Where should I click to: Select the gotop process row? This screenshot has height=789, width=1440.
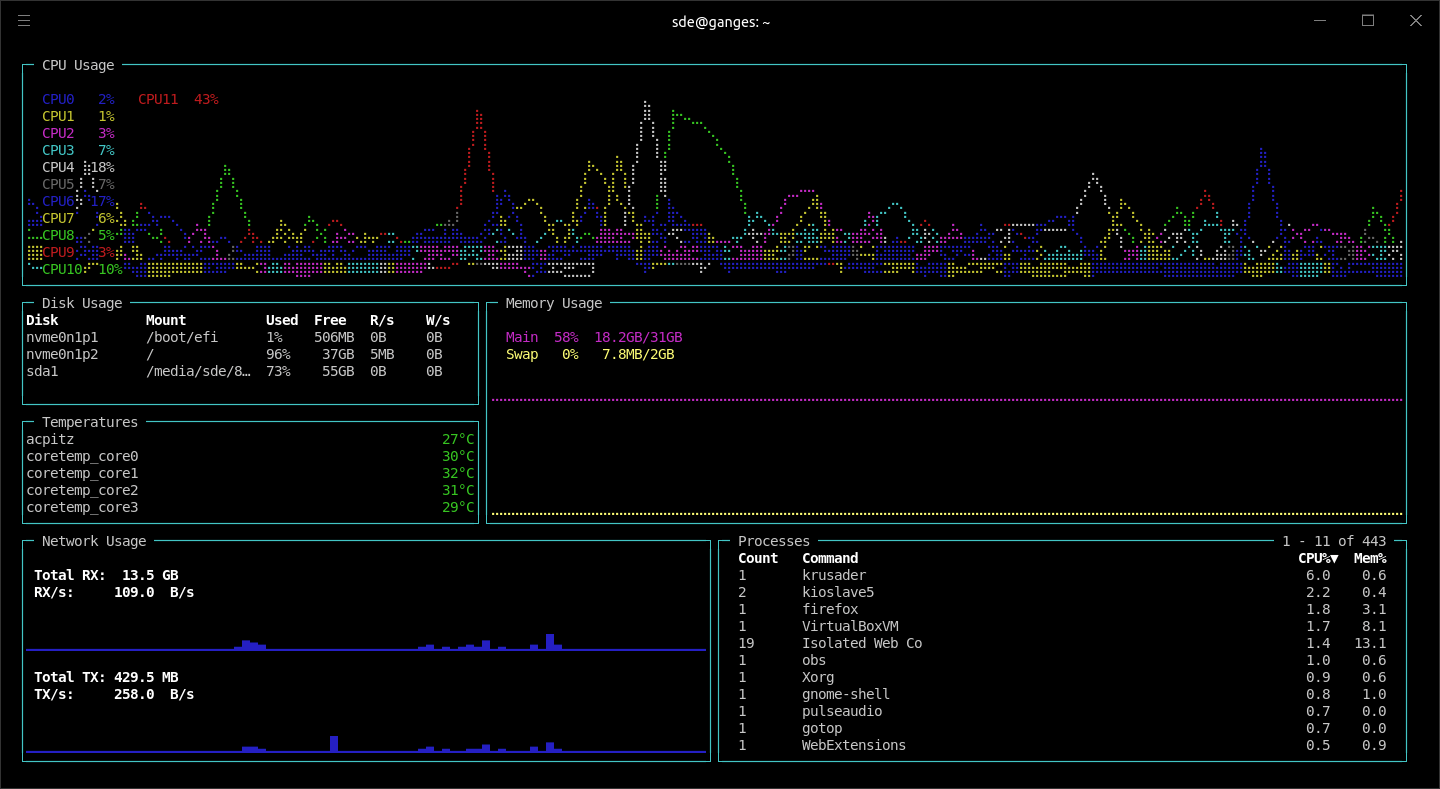pos(1062,728)
